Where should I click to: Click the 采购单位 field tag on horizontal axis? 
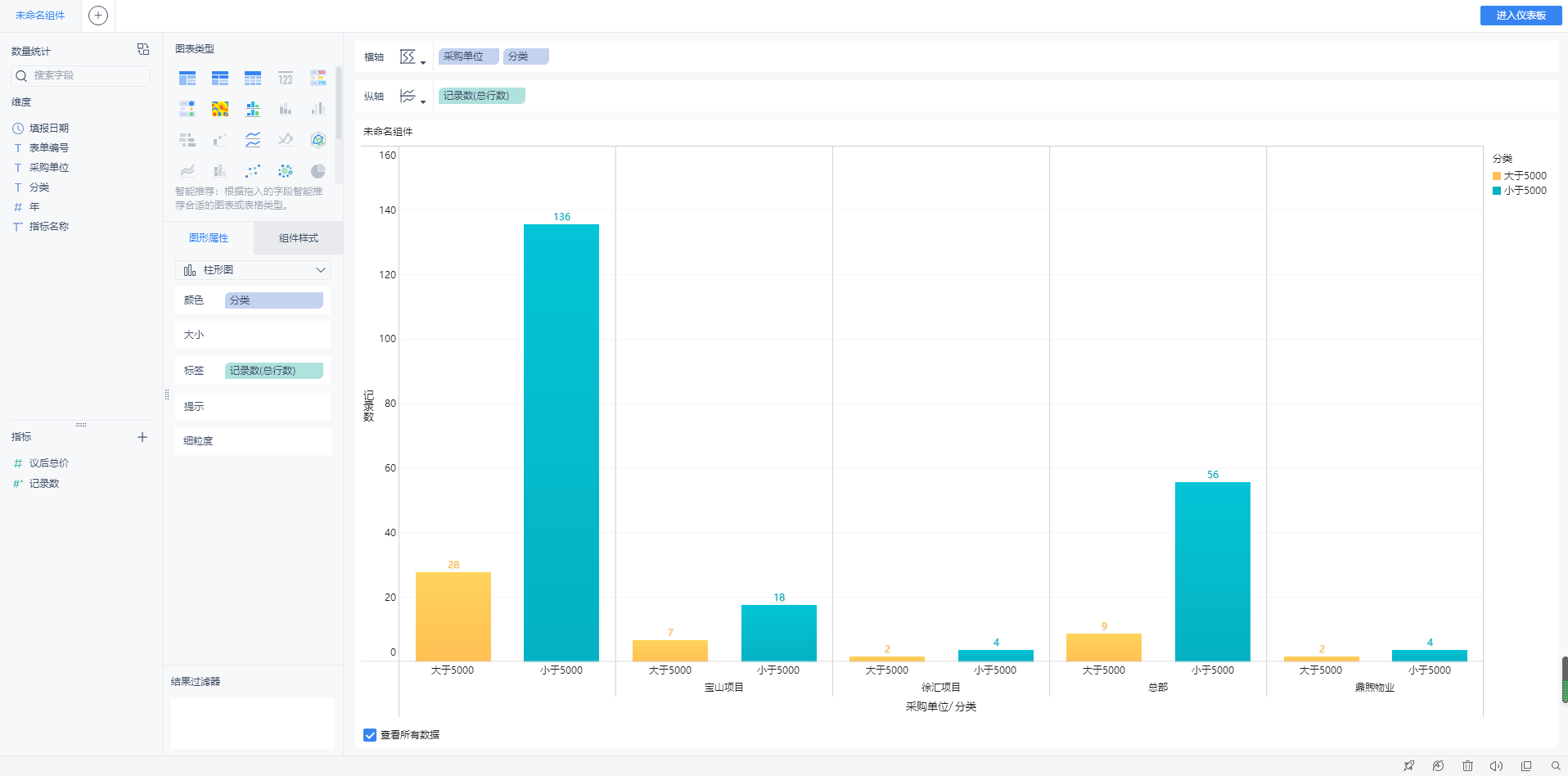[x=467, y=56]
